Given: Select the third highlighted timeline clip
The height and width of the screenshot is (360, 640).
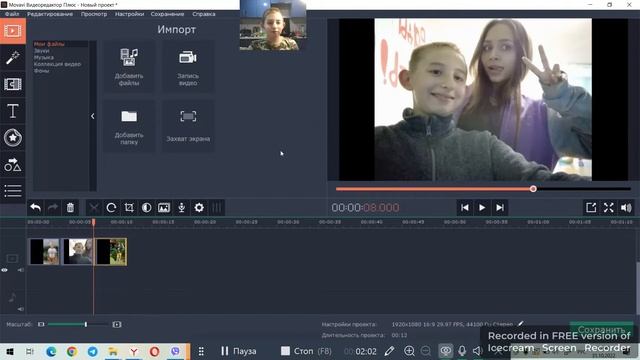Looking at the screenshot, I should pos(111,252).
